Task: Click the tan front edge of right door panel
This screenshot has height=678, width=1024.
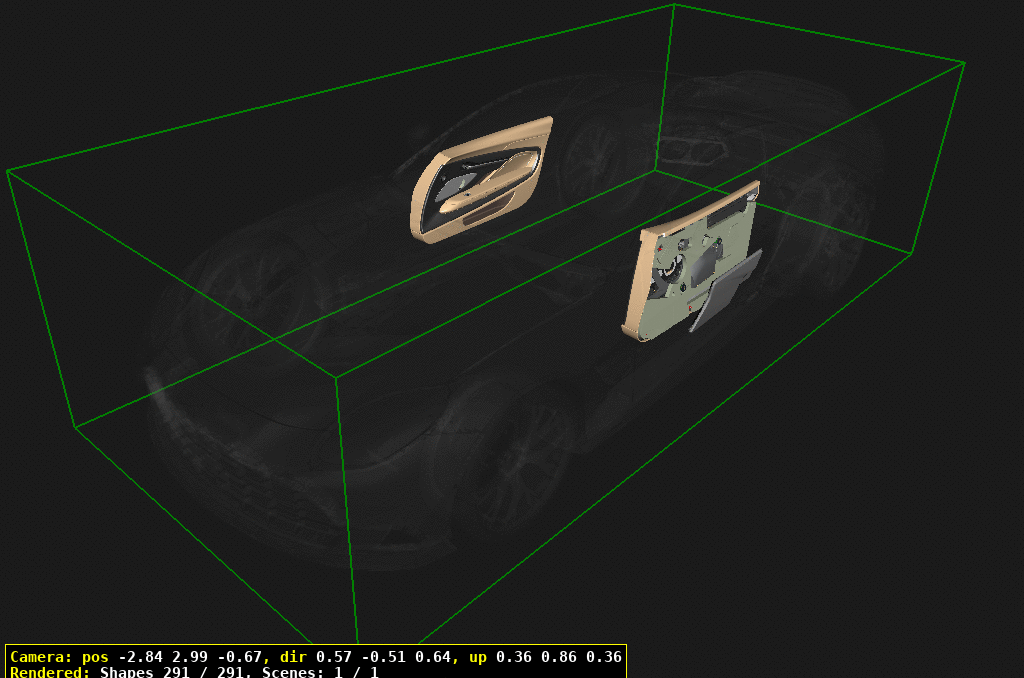Action: [636, 285]
